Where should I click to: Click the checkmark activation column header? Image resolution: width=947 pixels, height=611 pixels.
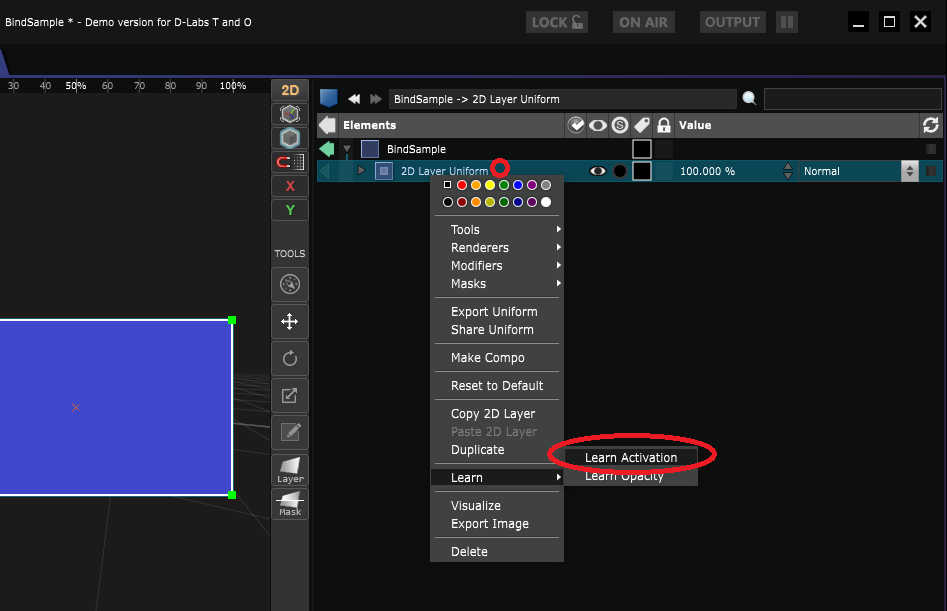click(576, 125)
